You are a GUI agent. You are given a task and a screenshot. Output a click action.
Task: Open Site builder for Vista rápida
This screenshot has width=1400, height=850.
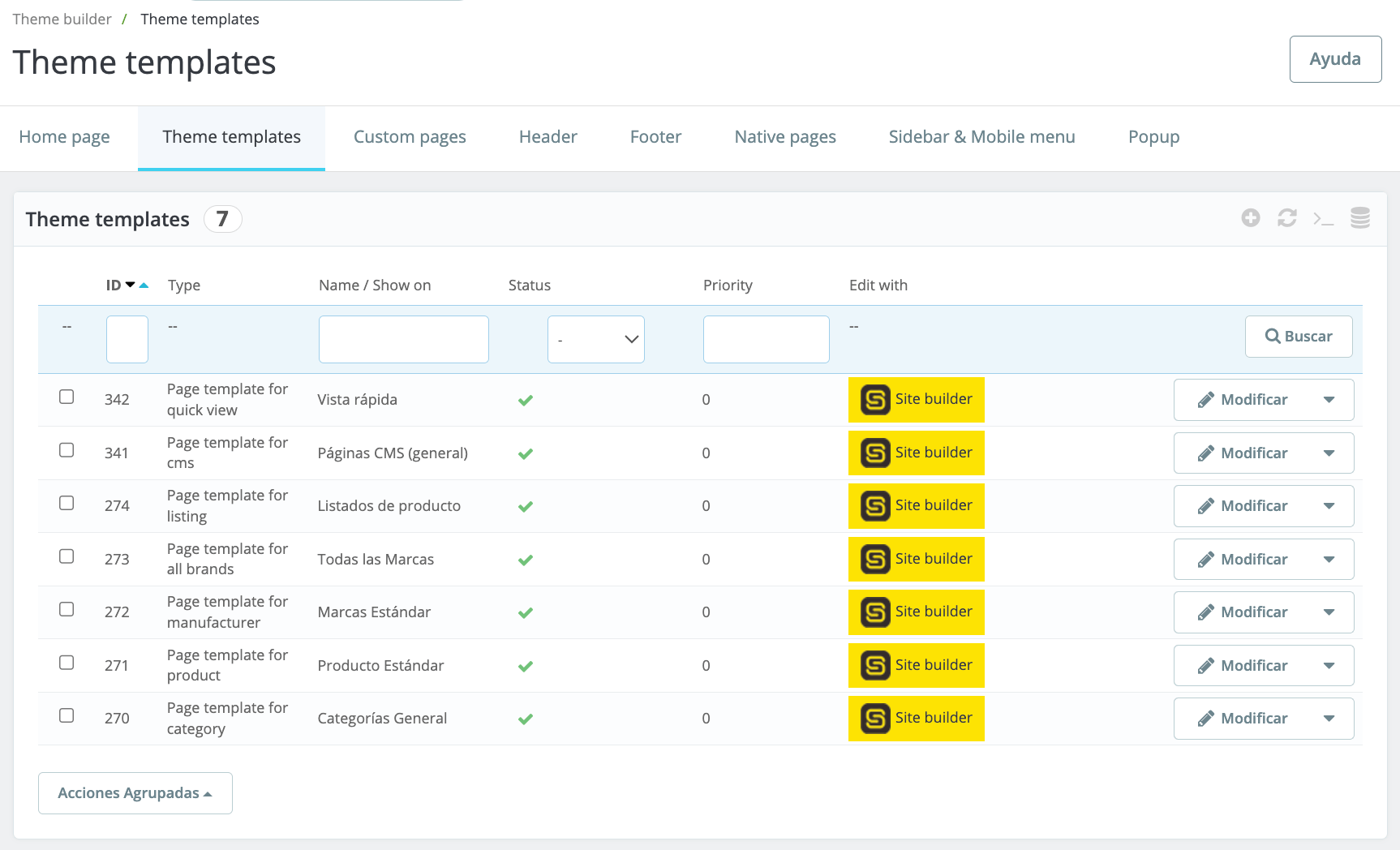(916, 399)
